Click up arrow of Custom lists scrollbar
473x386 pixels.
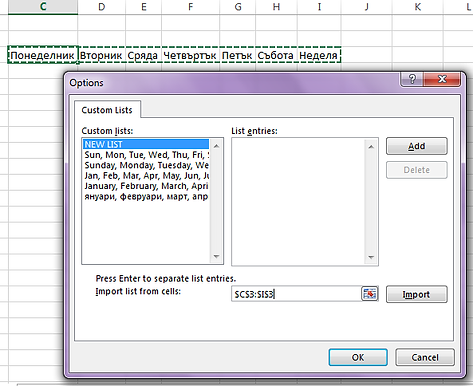point(216,146)
